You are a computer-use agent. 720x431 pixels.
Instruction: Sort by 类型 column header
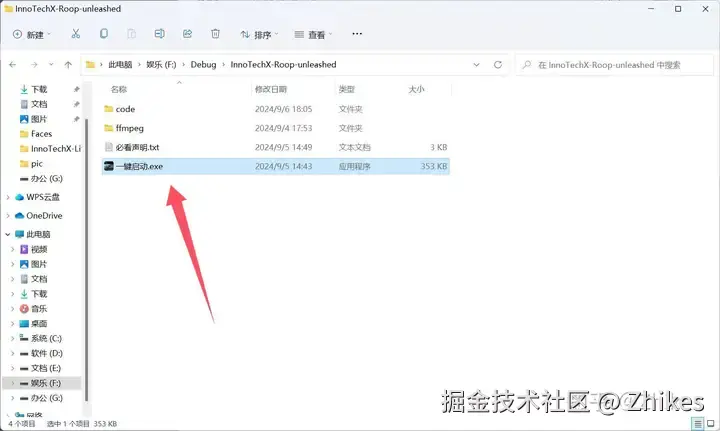[347, 90]
